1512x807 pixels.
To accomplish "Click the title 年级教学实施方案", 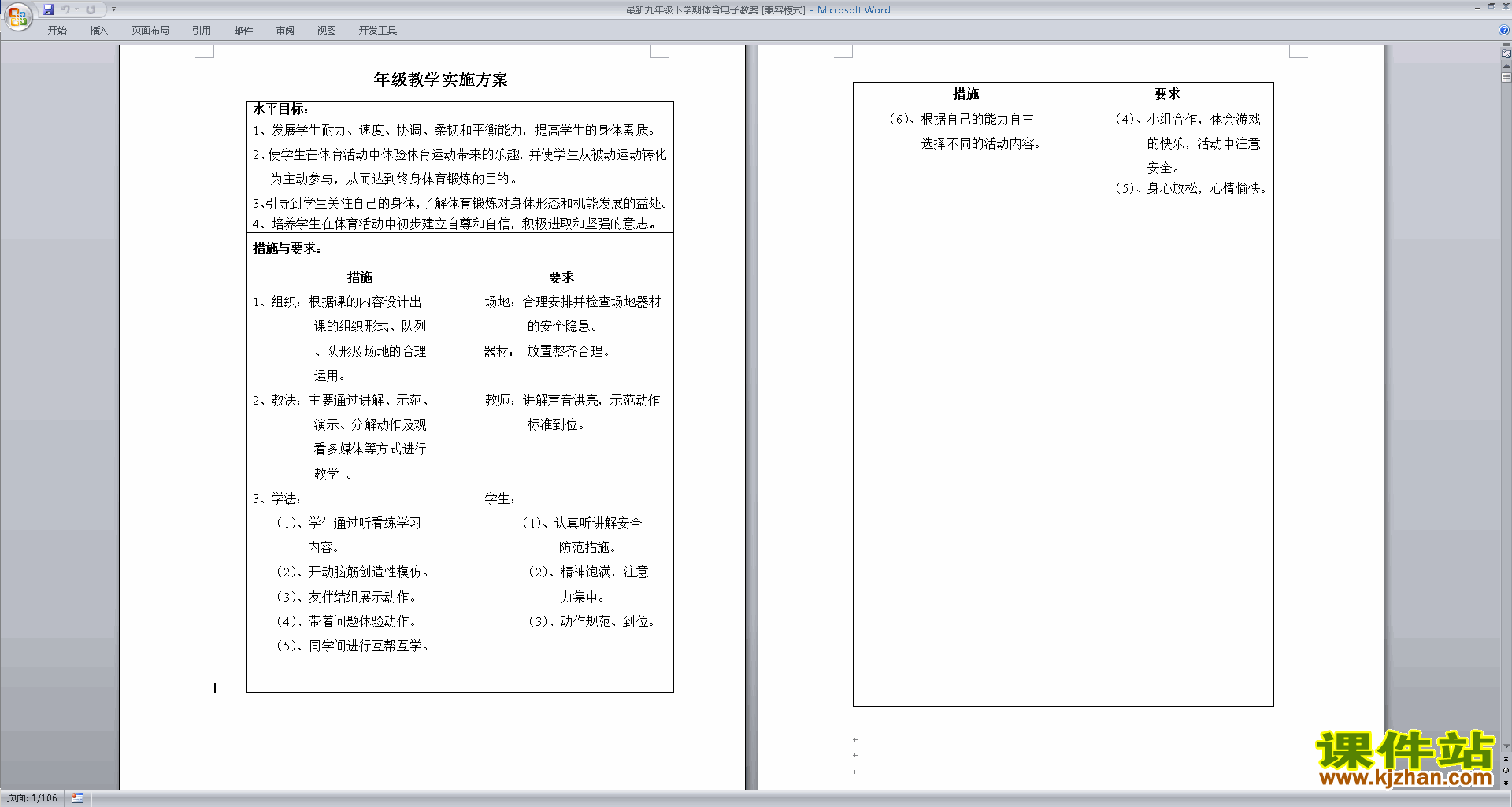I will coord(440,80).
